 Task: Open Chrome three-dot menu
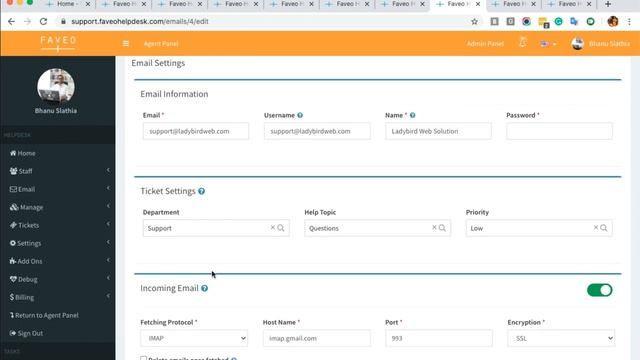(x=629, y=22)
